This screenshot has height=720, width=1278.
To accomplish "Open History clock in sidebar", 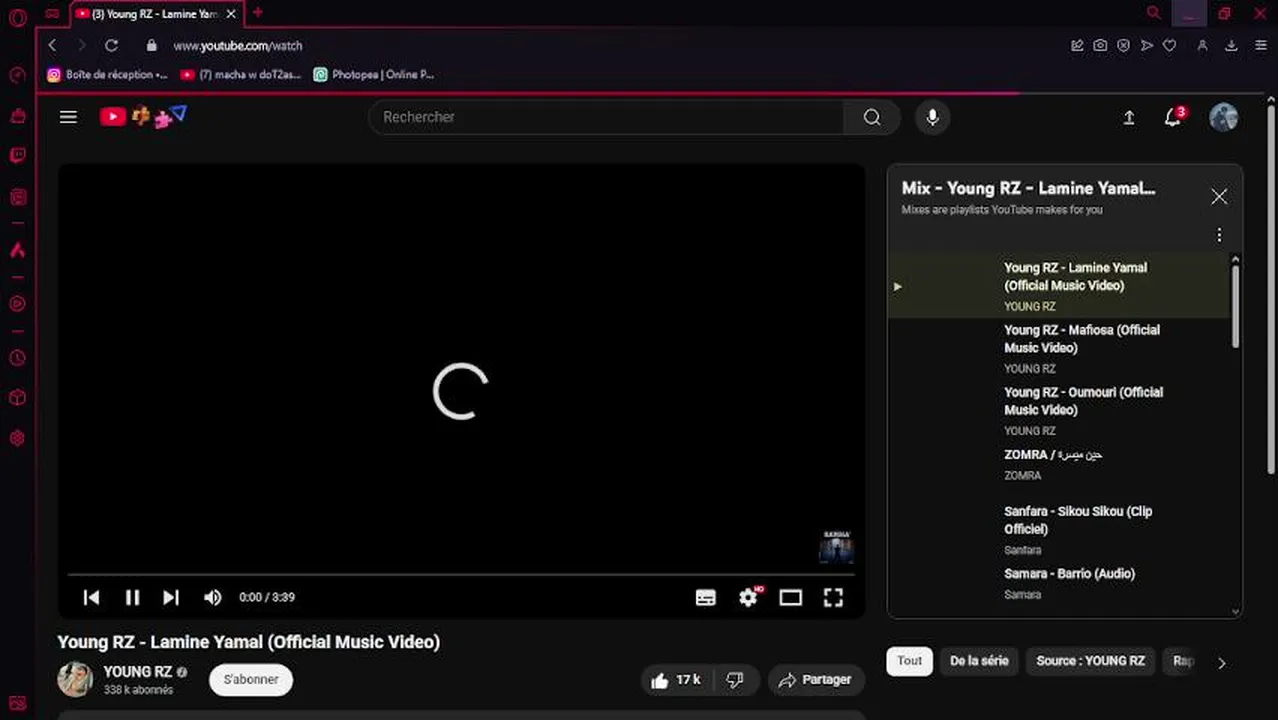I will 17,358.
